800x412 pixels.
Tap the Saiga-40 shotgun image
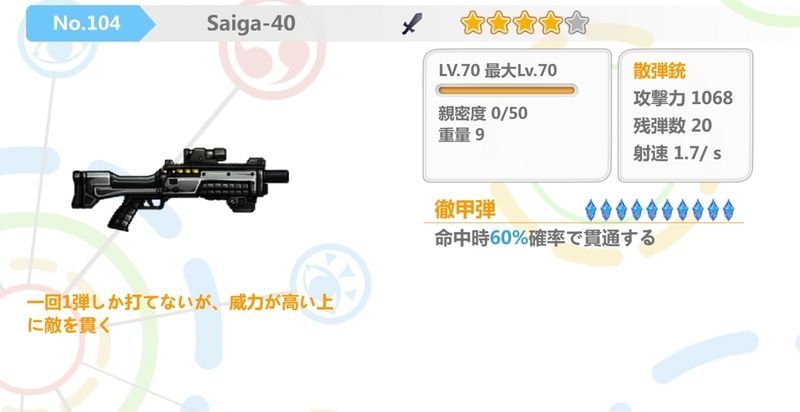pos(180,187)
